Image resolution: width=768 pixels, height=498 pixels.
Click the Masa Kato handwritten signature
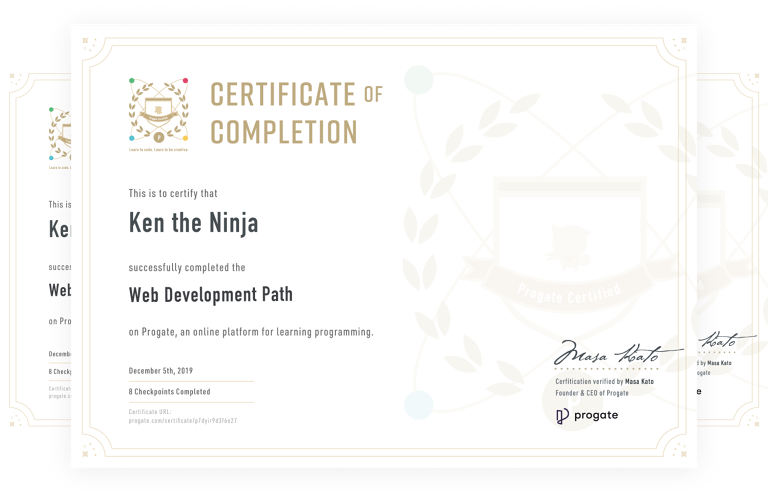point(617,352)
